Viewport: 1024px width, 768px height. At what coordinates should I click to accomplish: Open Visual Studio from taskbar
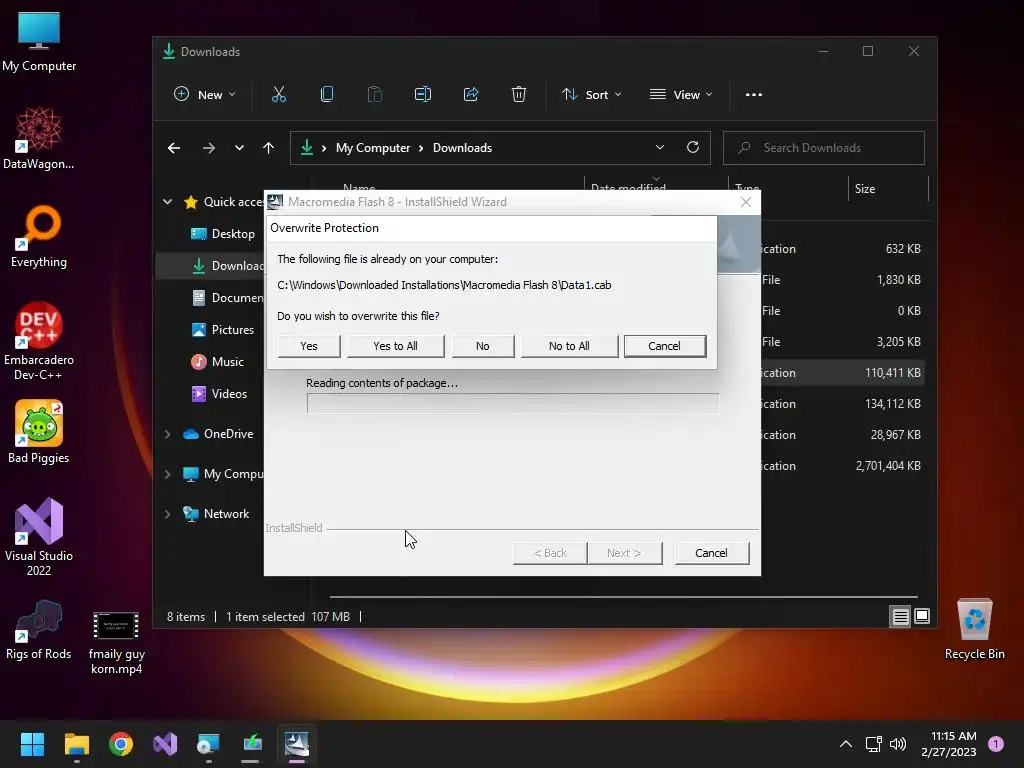pyautogui.click(x=165, y=744)
